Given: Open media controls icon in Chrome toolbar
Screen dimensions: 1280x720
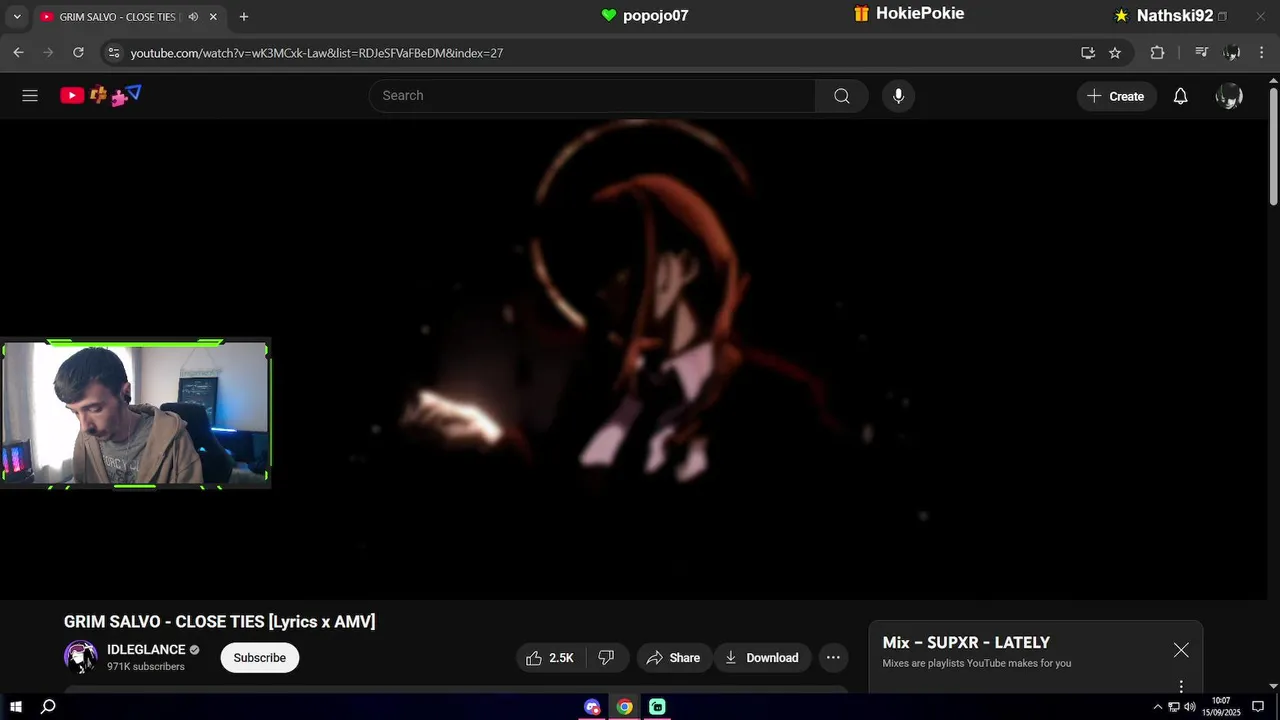Looking at the screenshot, I should tap(1202, 53).
